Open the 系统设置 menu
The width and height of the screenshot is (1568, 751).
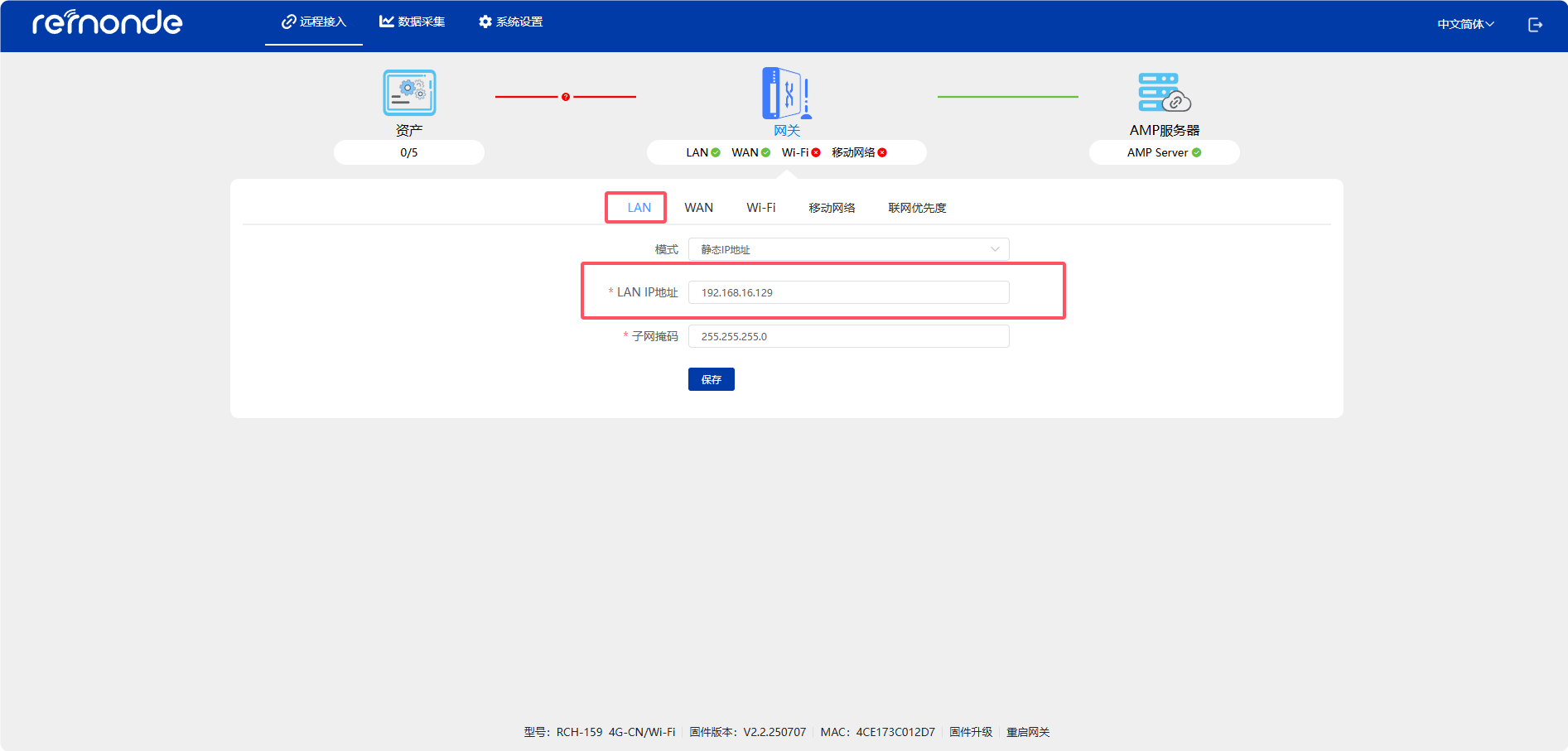point(510,22)
